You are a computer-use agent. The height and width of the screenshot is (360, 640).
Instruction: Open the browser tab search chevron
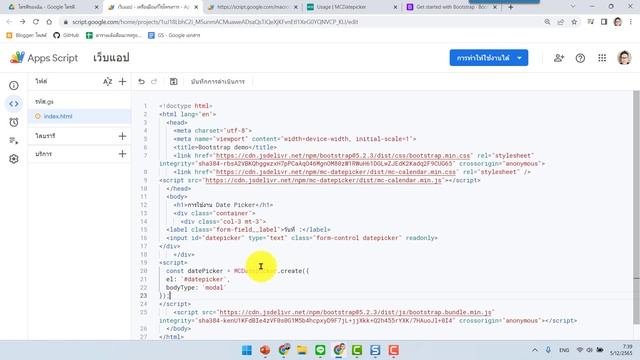tap(573, 7)
